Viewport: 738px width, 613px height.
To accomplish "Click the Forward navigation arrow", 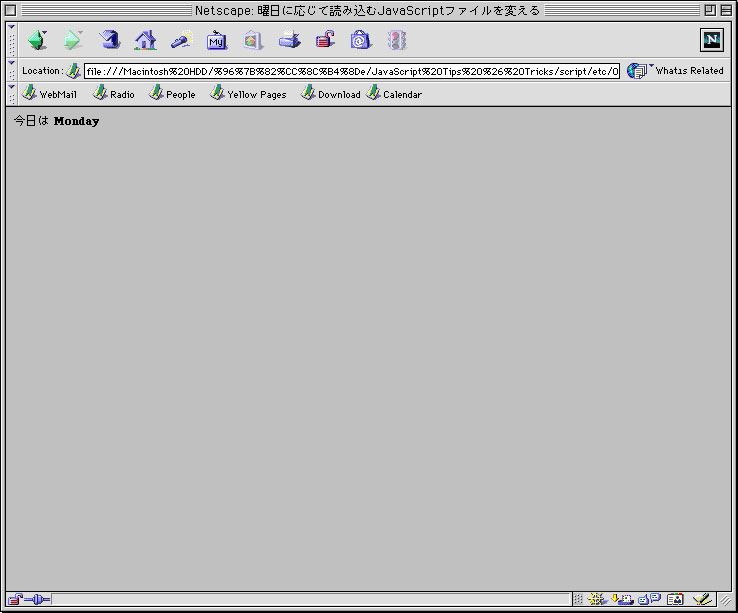I will click(x=73, y=41).
